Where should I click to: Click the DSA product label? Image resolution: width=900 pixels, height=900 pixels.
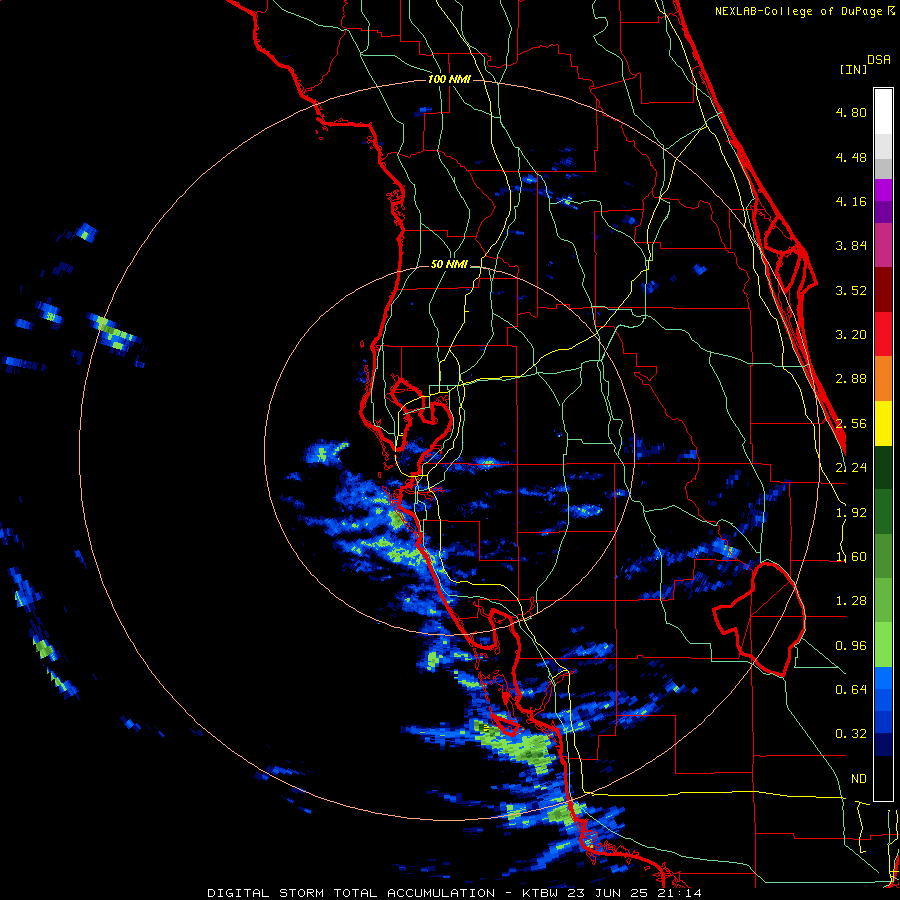click(x=879, y=60)
